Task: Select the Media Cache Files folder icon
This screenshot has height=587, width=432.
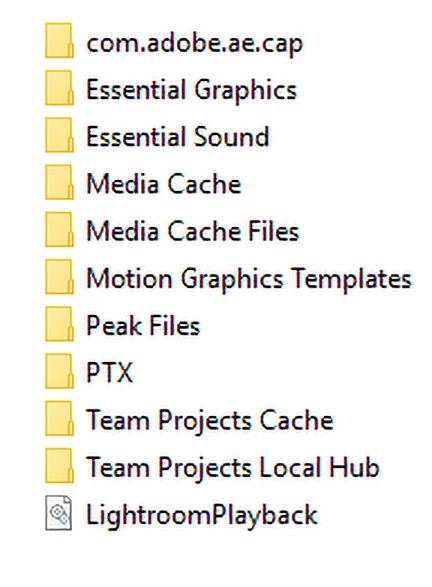Action: [x=59, y=229]
